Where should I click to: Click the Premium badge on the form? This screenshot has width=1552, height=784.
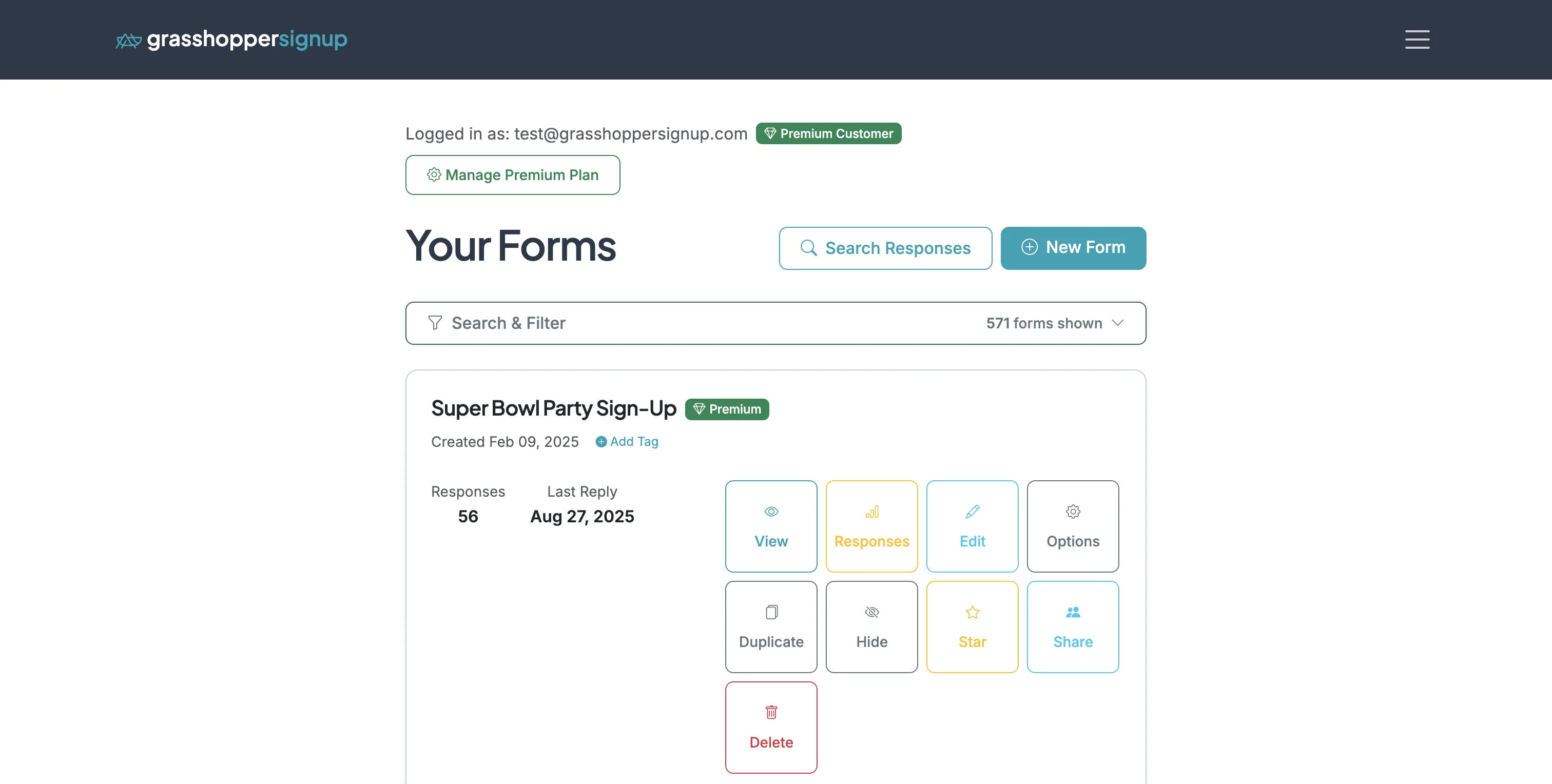(x=727, y=409)
